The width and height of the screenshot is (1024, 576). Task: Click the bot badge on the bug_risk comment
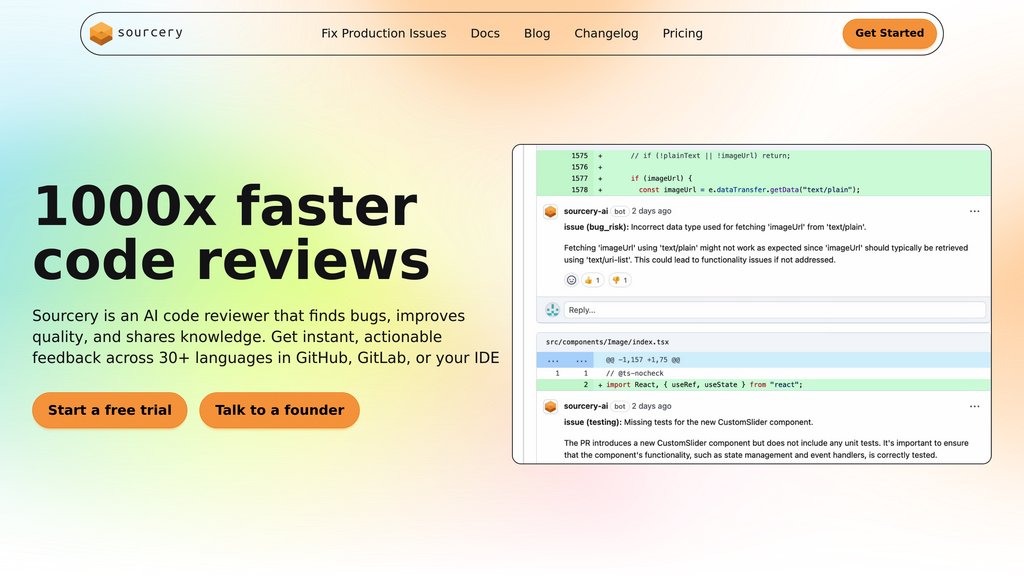(620, 212)
